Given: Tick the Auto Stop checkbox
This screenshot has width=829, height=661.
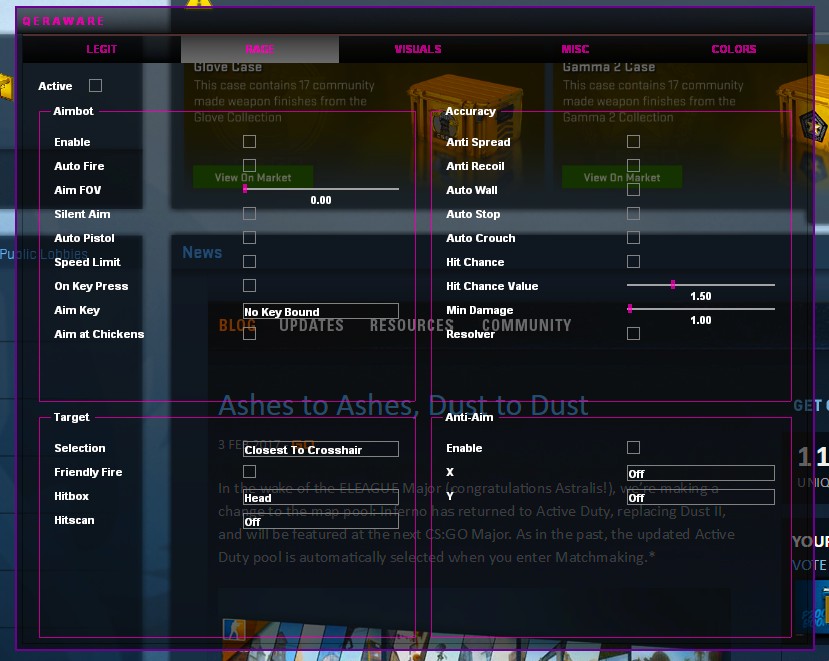Looking at the screenshot, I should click(x=633, y=214).
